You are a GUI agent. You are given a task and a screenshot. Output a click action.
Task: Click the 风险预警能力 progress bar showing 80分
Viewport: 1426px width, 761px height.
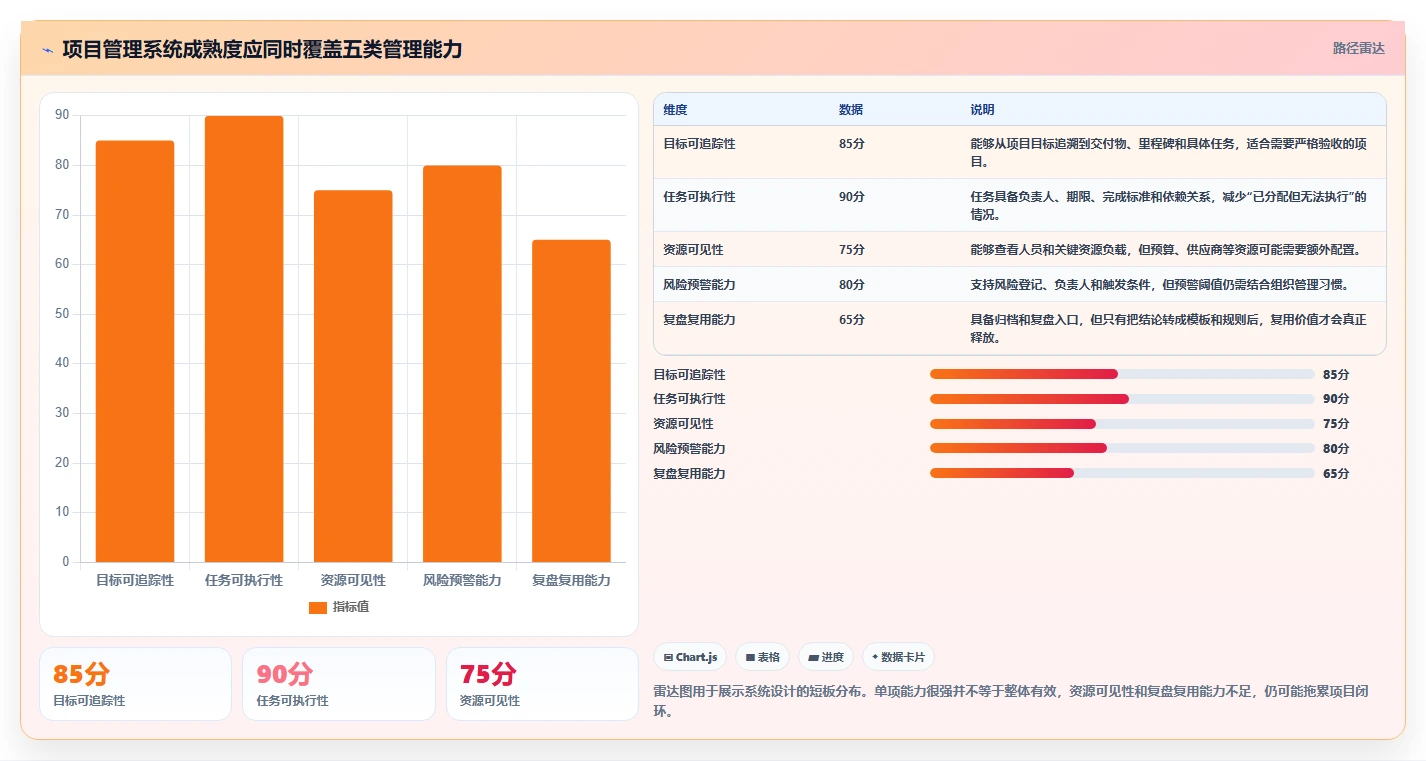coord(1122,448)
